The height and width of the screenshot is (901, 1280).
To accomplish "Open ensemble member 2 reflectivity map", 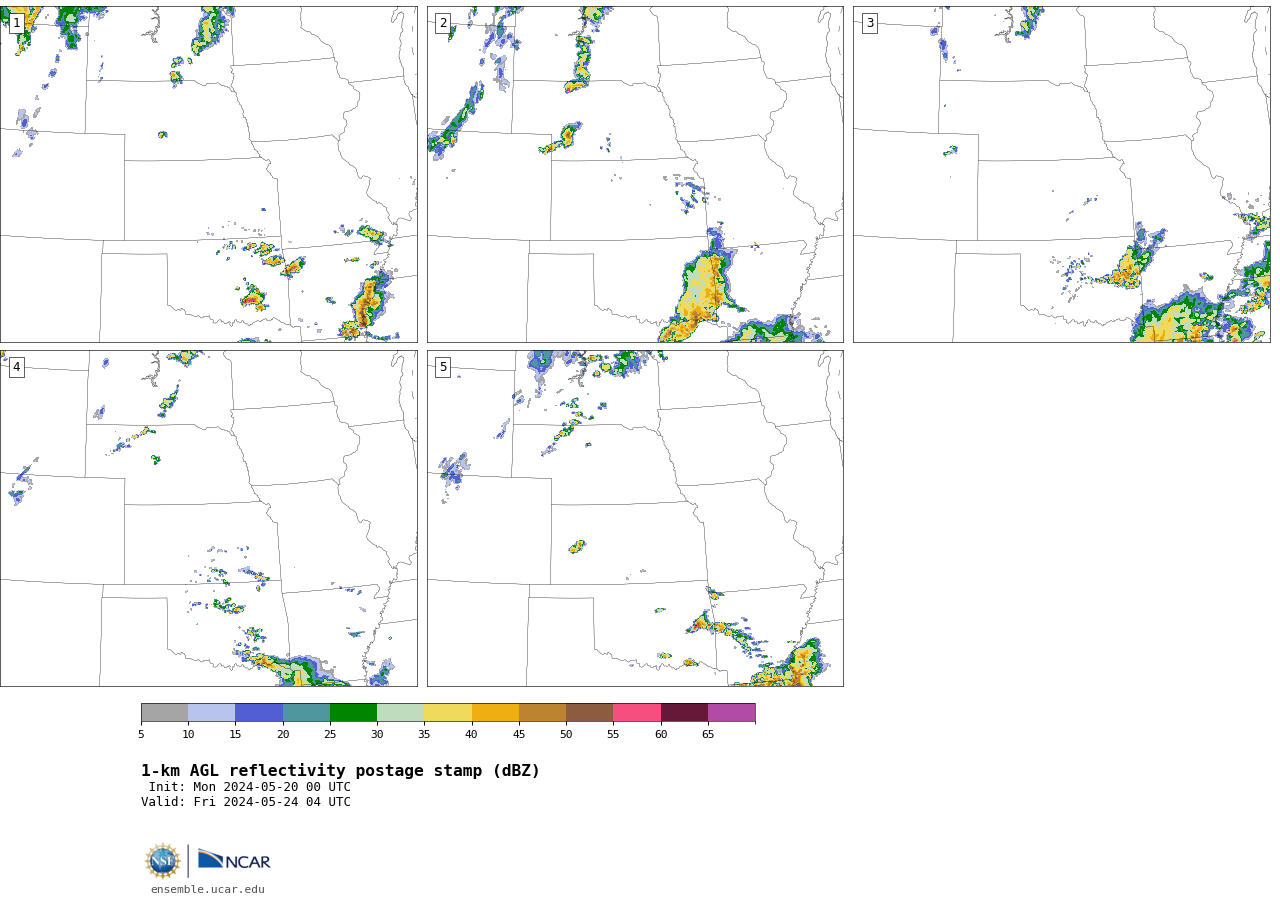I will [x=635, y=174].
